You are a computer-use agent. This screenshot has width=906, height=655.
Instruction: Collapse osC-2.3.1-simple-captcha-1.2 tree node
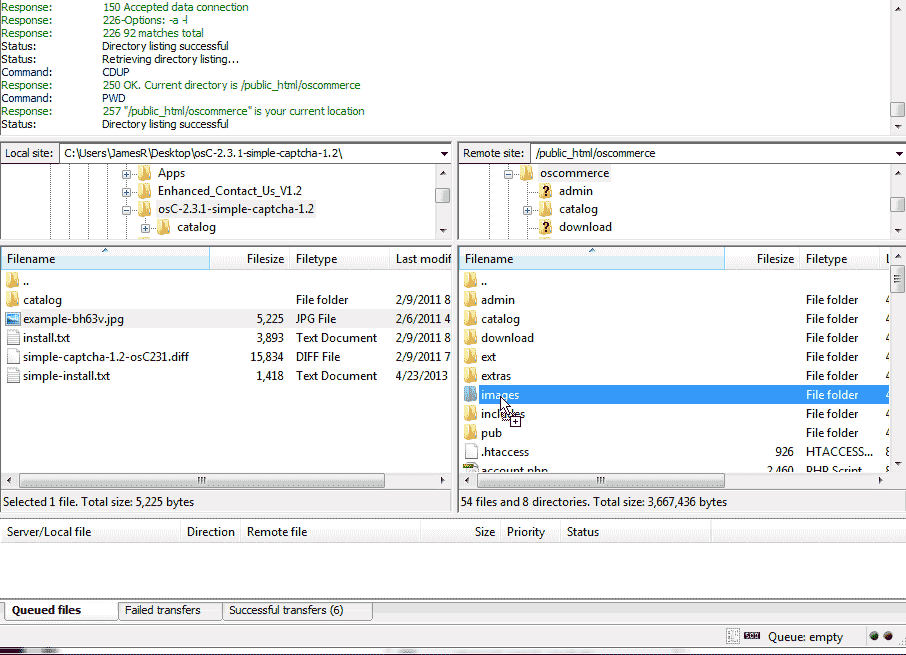click(x=126, y=210)
